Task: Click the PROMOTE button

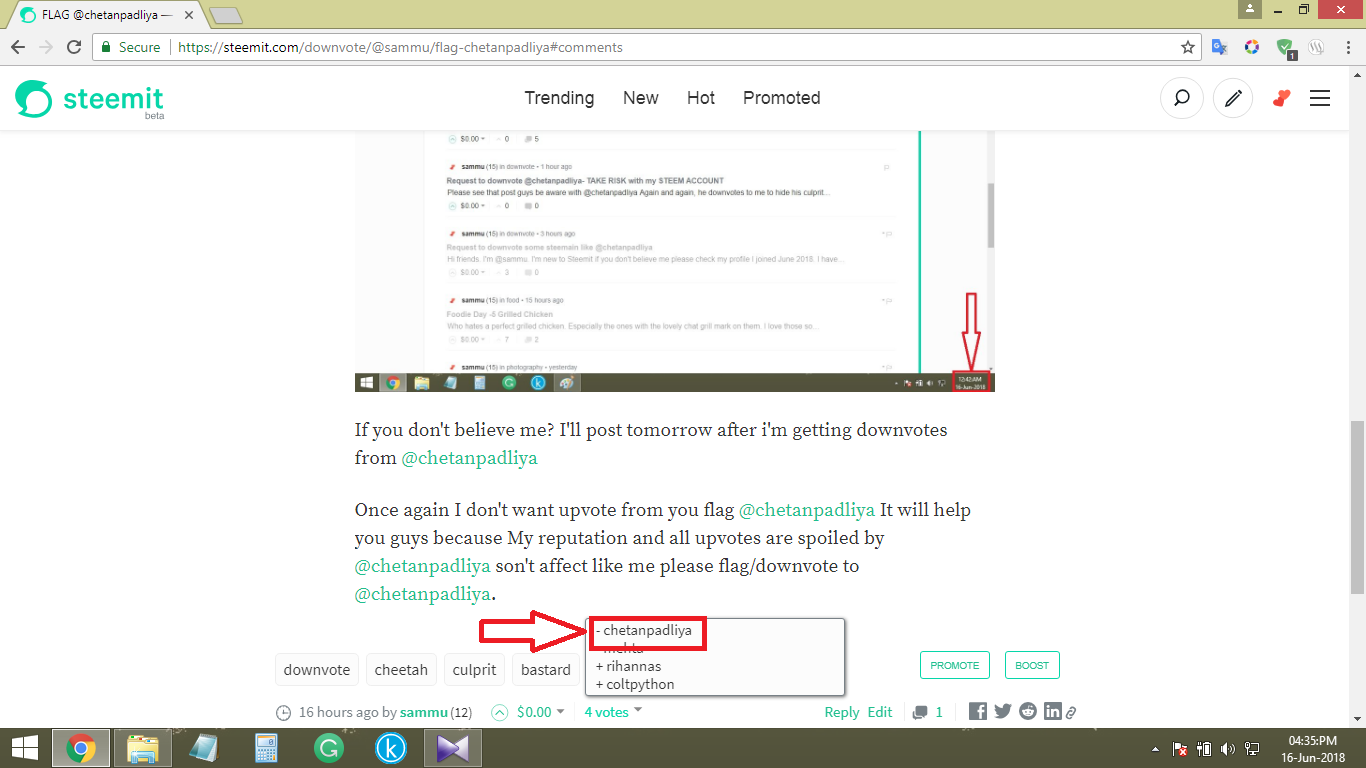Action: click(x=955, y=665)
